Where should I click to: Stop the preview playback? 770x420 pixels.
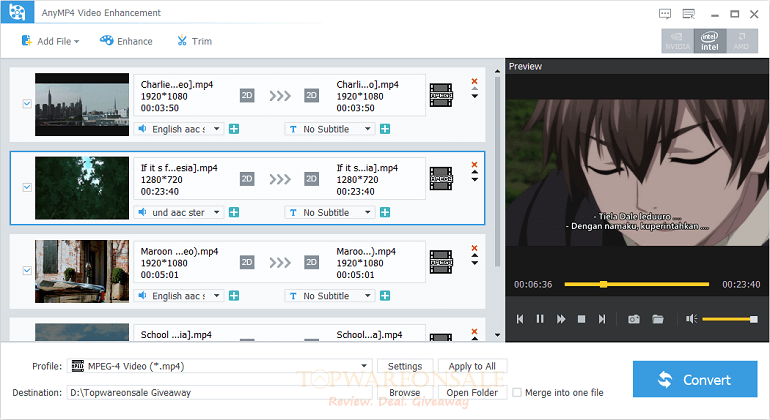[x=581, y=319]
